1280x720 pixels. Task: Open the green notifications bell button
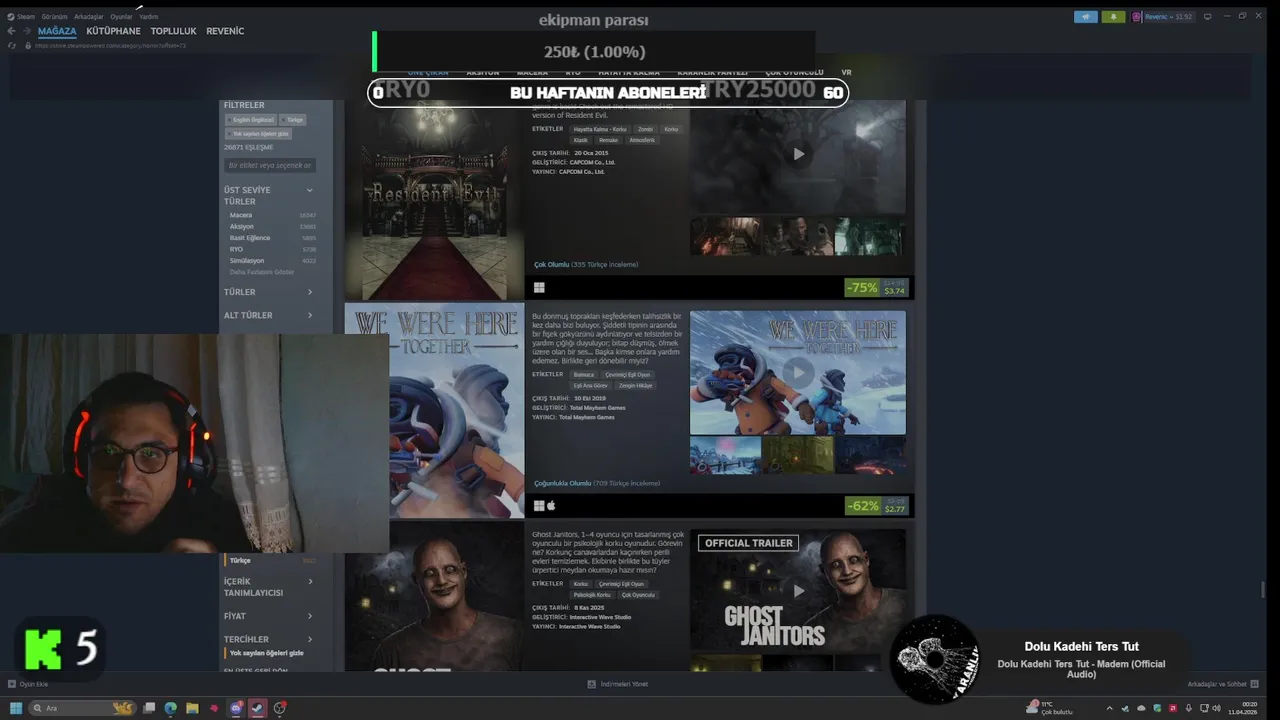click(x=1113, y=17)
